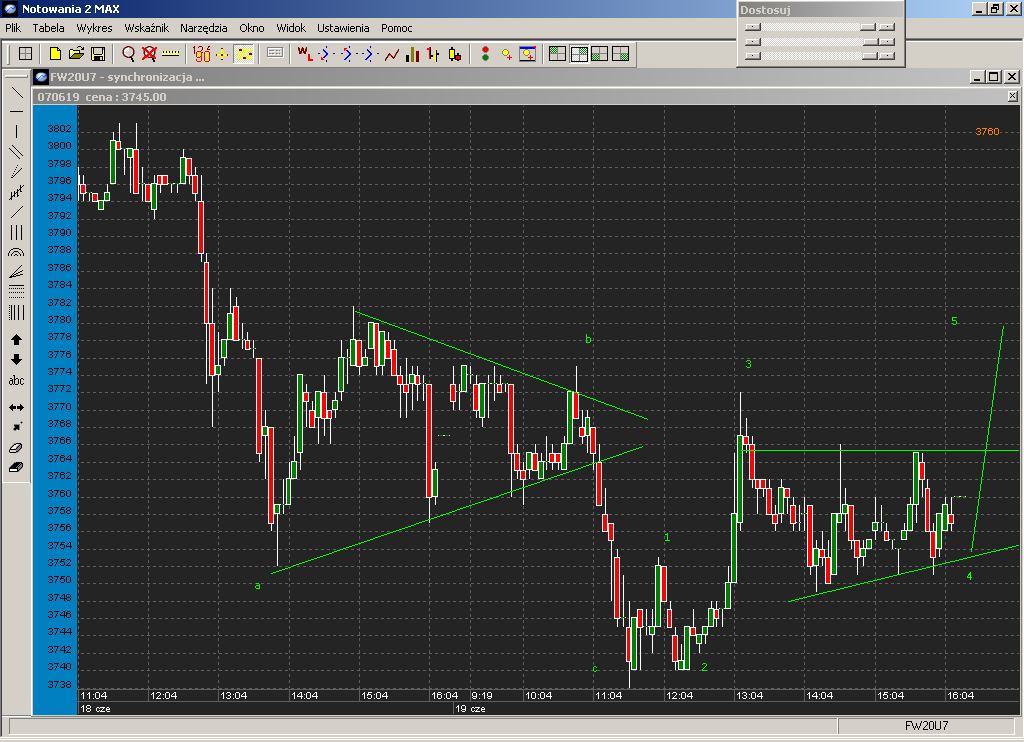Select third window layout icon
Screen dimensions: 1024x742
click(x=600, y=54)
